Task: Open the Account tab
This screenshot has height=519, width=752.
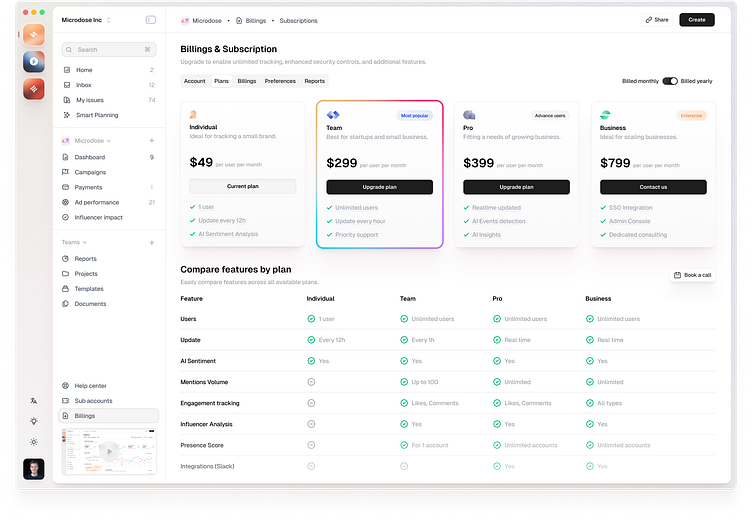Action: tap(194, 81)
